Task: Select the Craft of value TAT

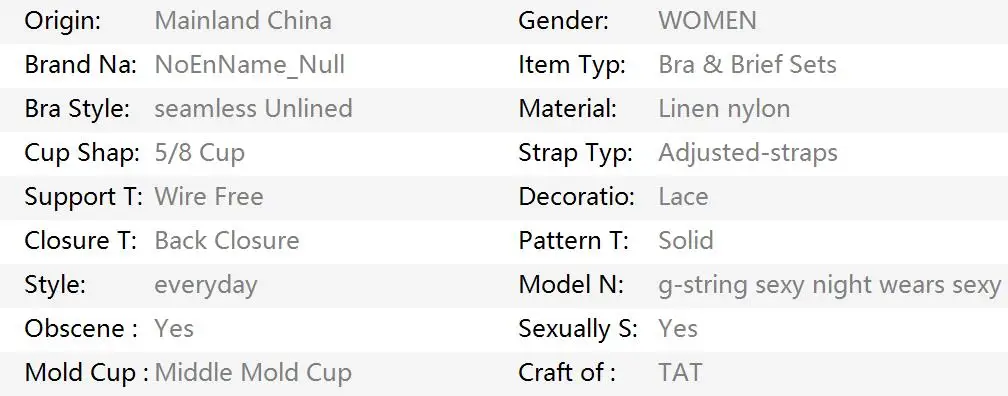Action: (x=680, y=372)
